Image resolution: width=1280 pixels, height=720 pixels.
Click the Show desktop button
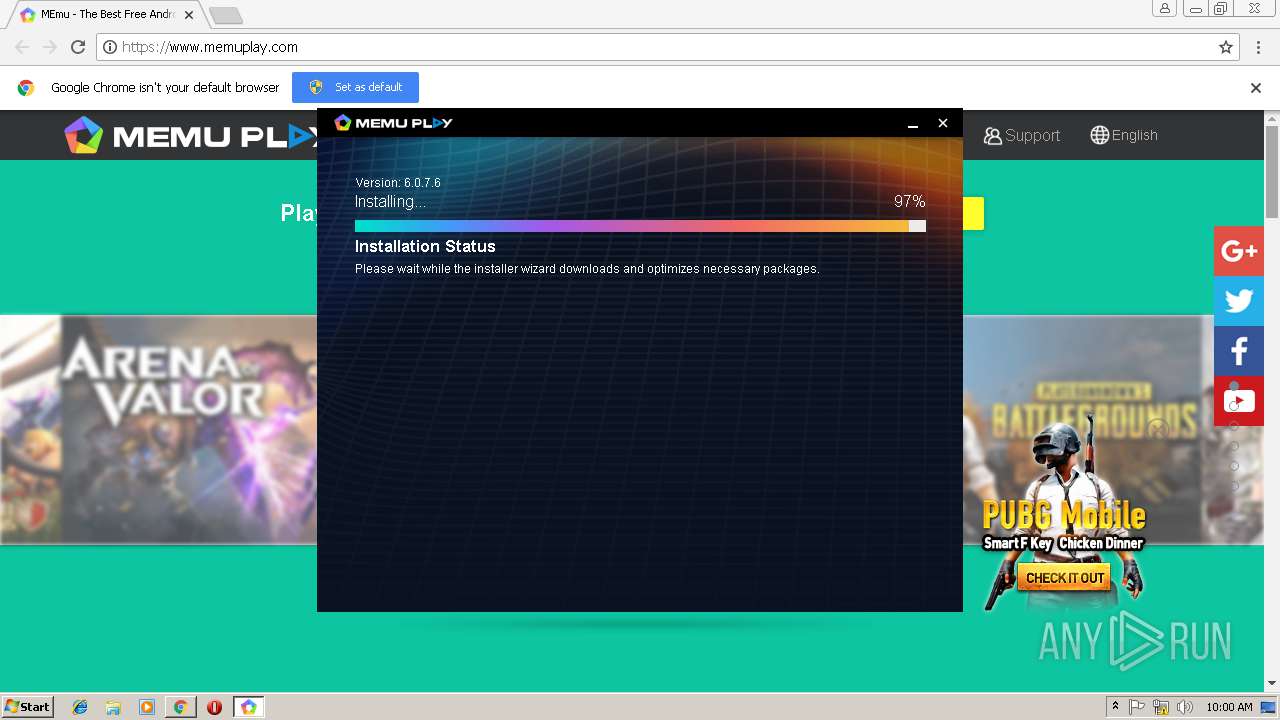coord(1270,707)
